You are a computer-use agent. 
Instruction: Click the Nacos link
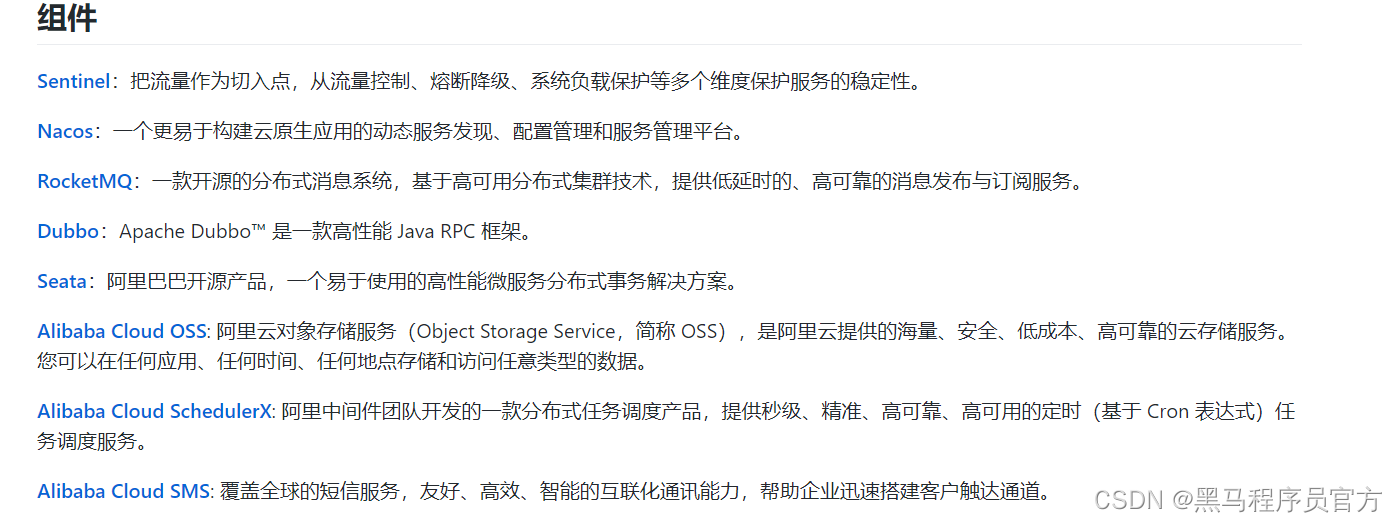click(x=65, y=132)
